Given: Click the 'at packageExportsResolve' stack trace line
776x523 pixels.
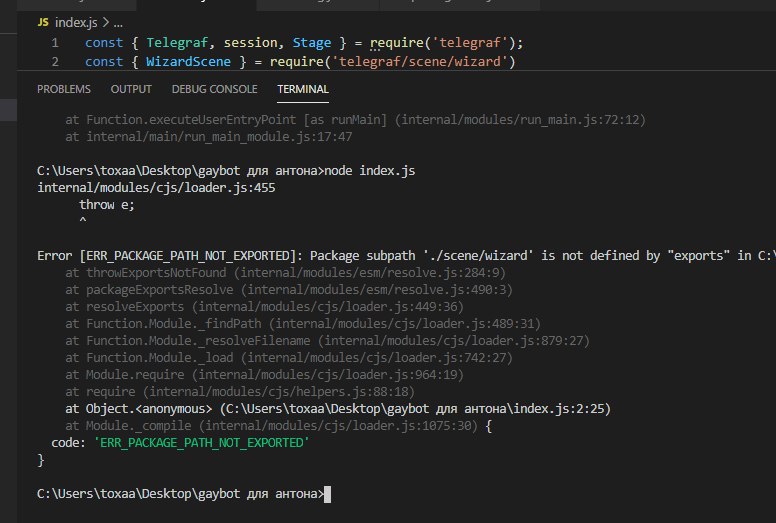Looking at the screenshot, I should click(289, 290).
